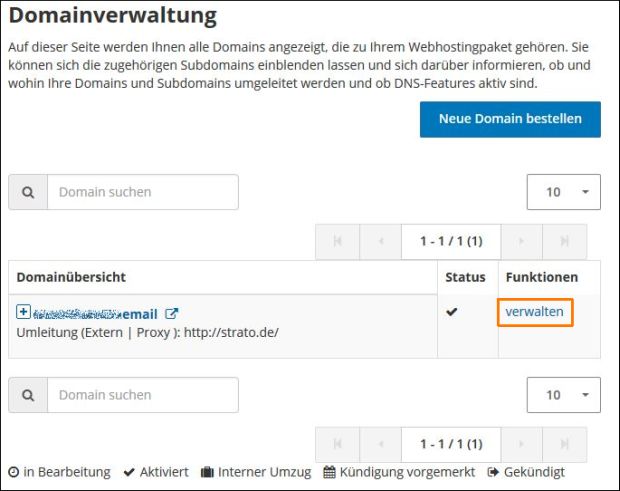Go to first page in upper pagination
Image resolution: width=620 pixels, height=491 pixels.
[x=337, y=241]
